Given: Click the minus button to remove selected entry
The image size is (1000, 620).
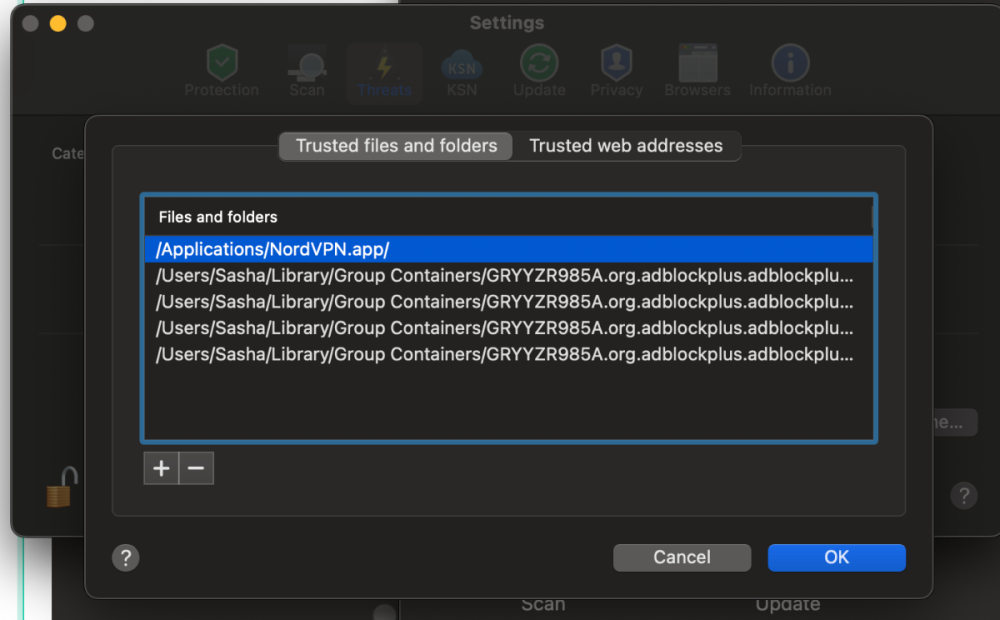Looking at the screenshot, I should point(196,468).
